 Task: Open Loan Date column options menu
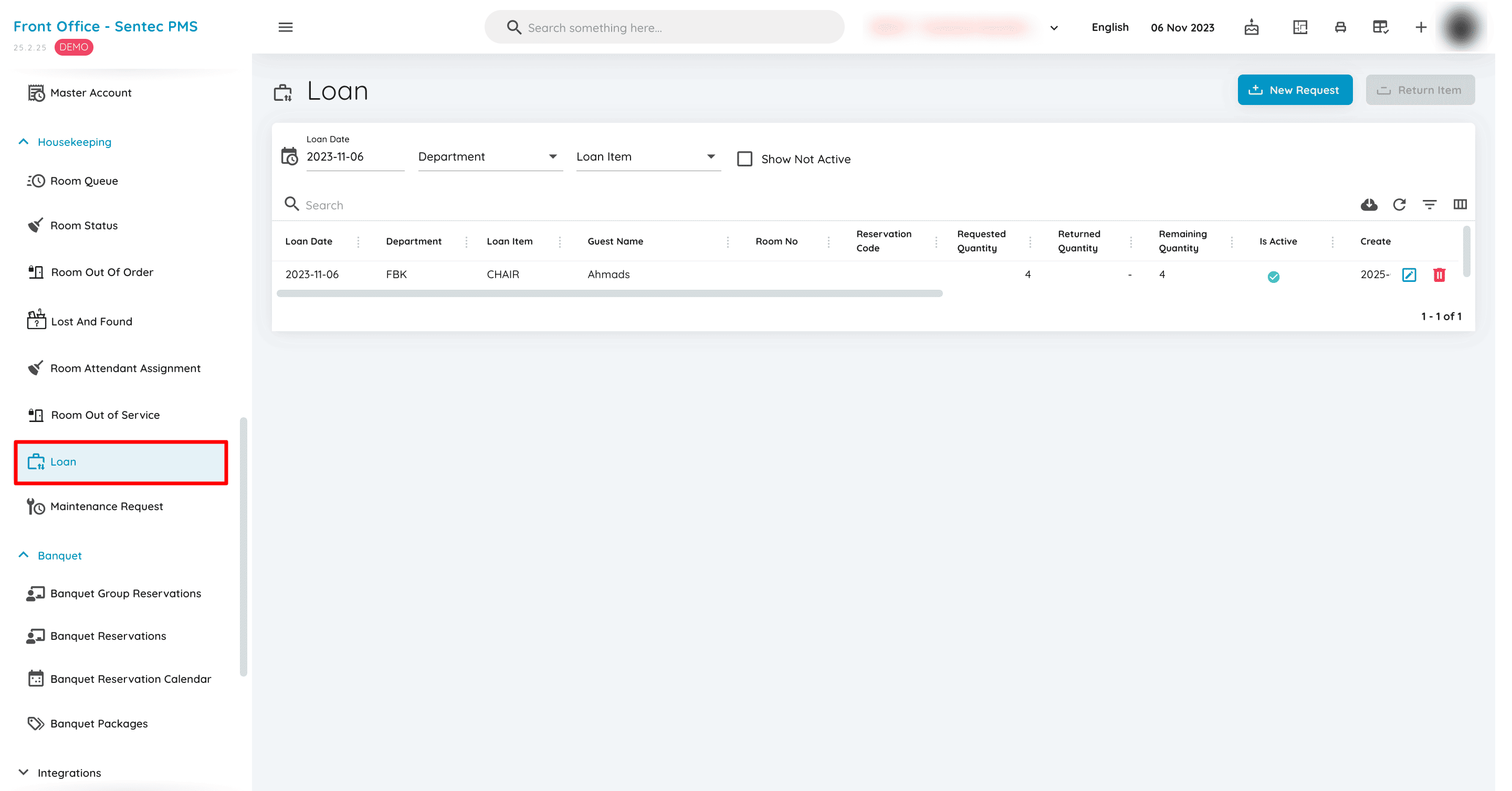(358, 241)
